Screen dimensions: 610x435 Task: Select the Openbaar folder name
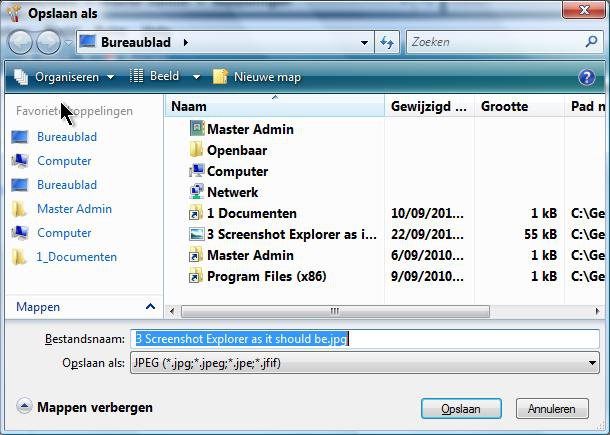[237, 150]
